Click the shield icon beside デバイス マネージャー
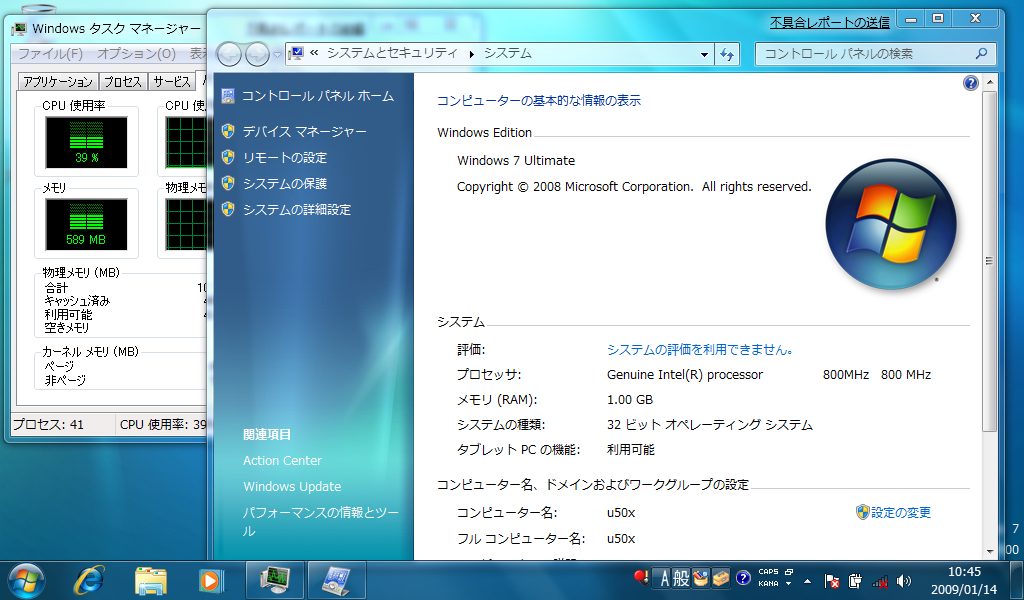The height and width of the screenshot is (600, 1024). [228, 131]
